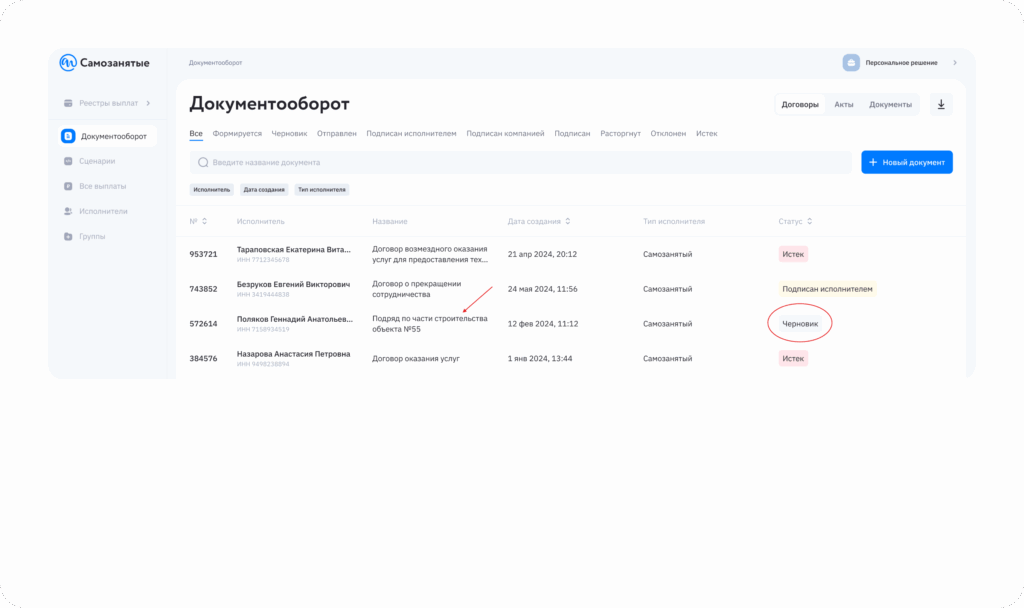
Task: Toggle the Тип исполнителя filter chip
Action: [x=322, y=189]
